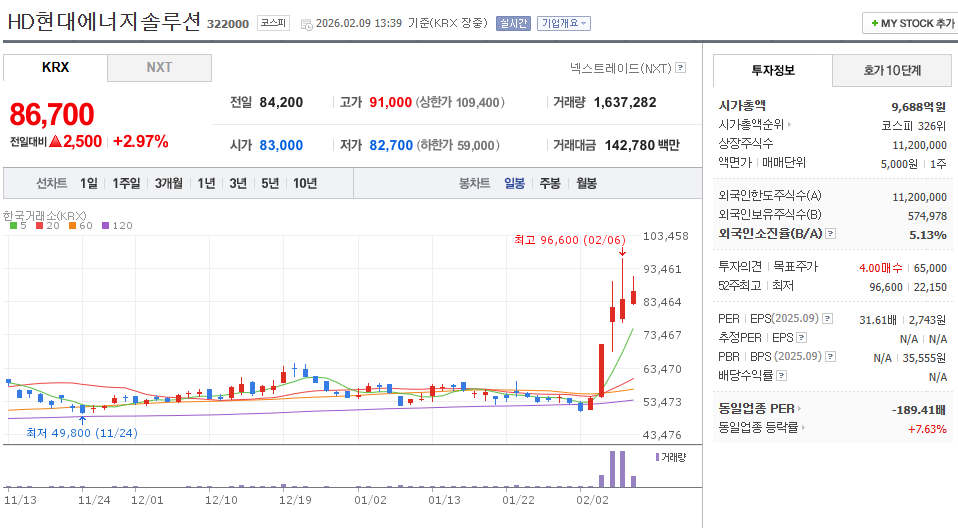
Task: Select the 3개월 line chart period
Action: [169, 183]
